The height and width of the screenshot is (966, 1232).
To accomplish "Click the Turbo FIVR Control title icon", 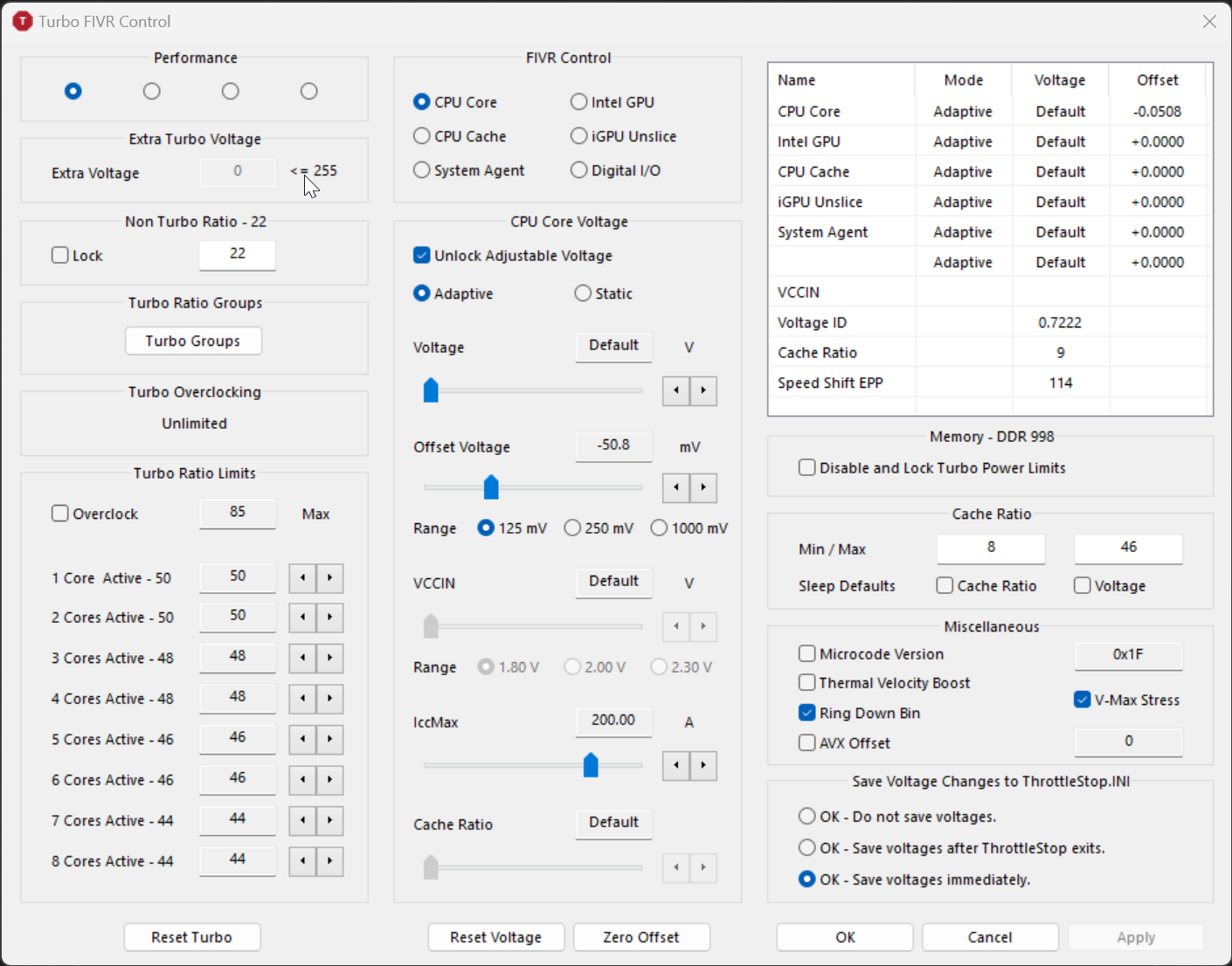I will pyautogui.click(x=22, y=21).
